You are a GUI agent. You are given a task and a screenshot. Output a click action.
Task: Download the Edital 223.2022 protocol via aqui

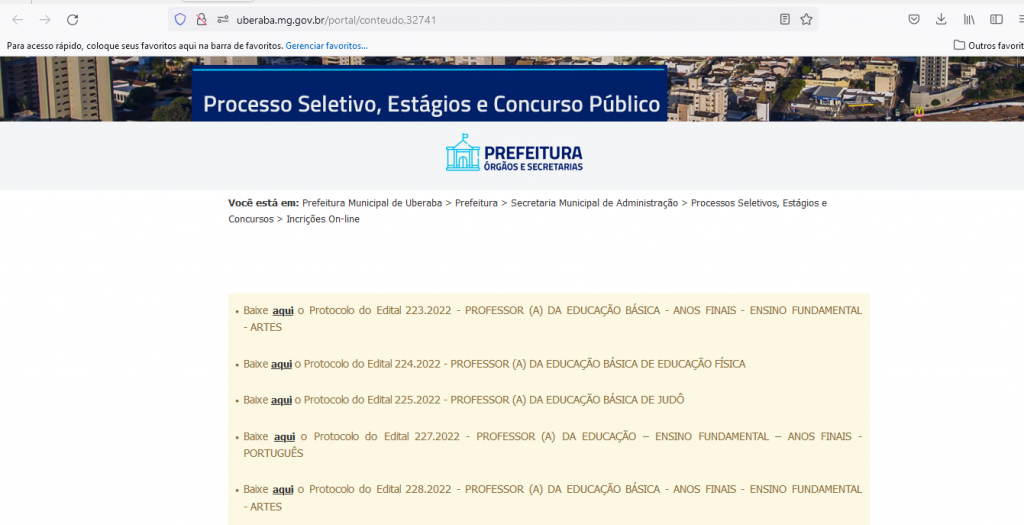pos(283,311)
